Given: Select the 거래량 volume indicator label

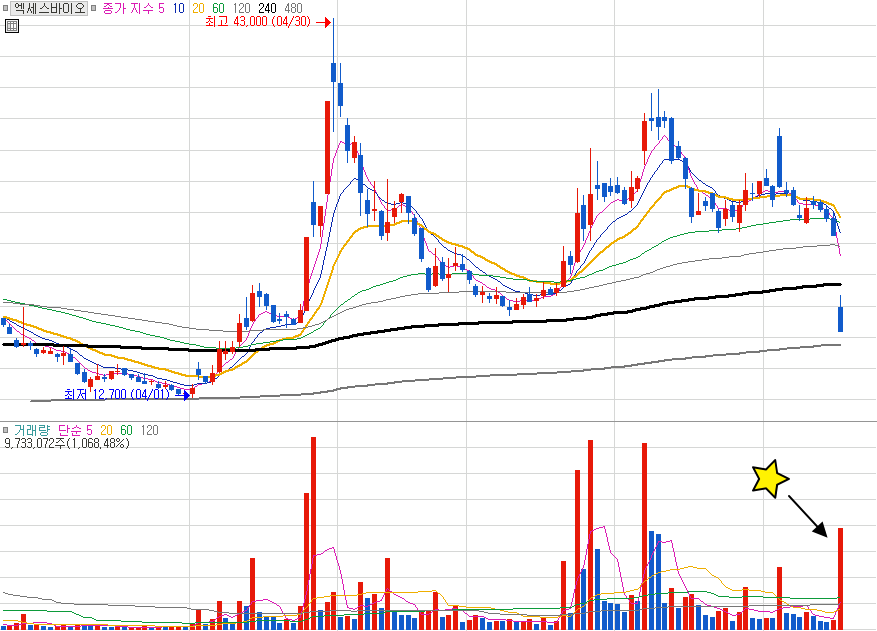Looking at the screenshot, I should pyautogui.click(x=32, y=430).
